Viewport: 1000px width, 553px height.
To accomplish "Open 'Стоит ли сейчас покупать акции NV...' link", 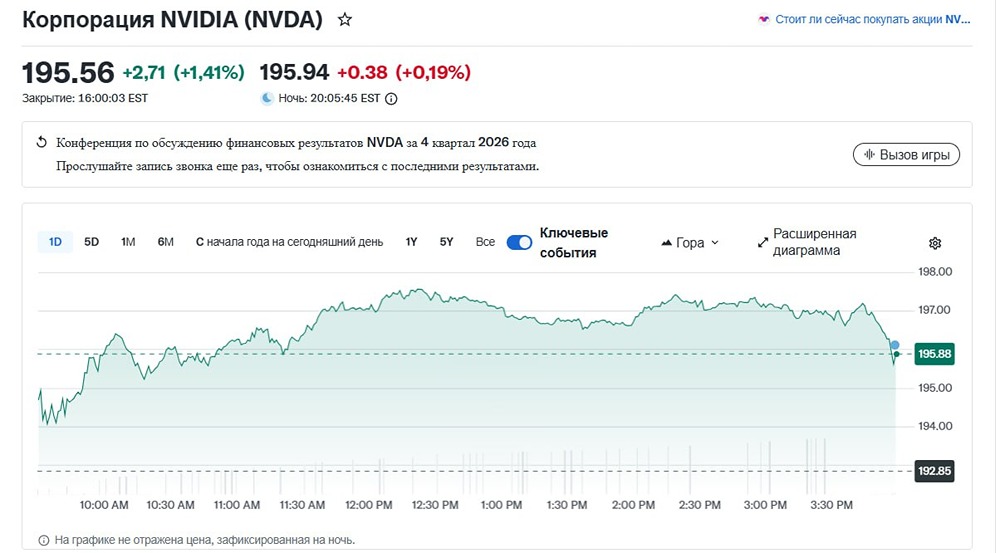I will [872, 19].
